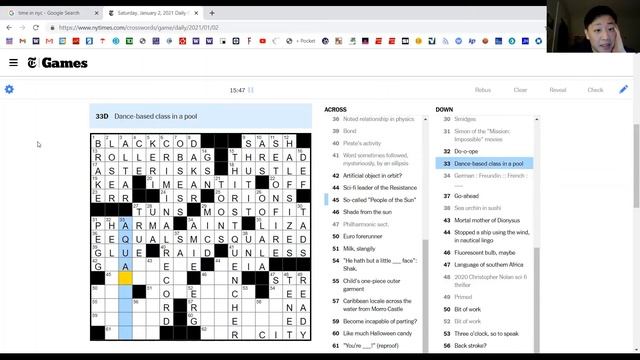Click the Rebus button
Screen dimensions: 640x360
(482, 90)
